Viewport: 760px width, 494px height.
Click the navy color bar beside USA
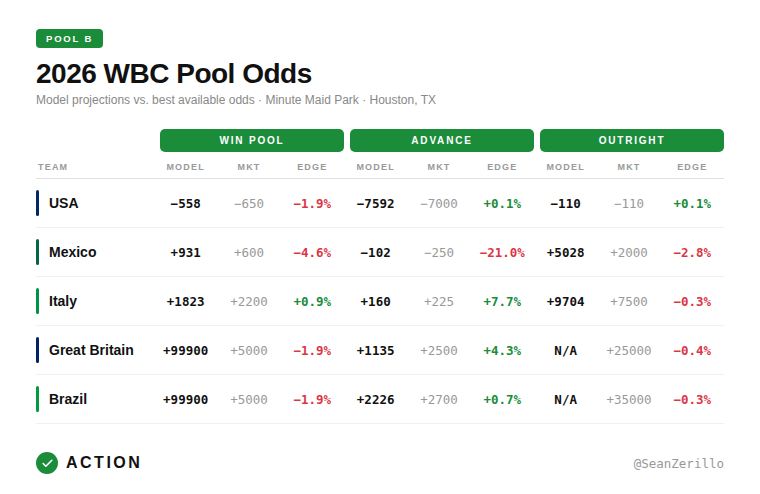pyautogui.click(x=38, y=203)
